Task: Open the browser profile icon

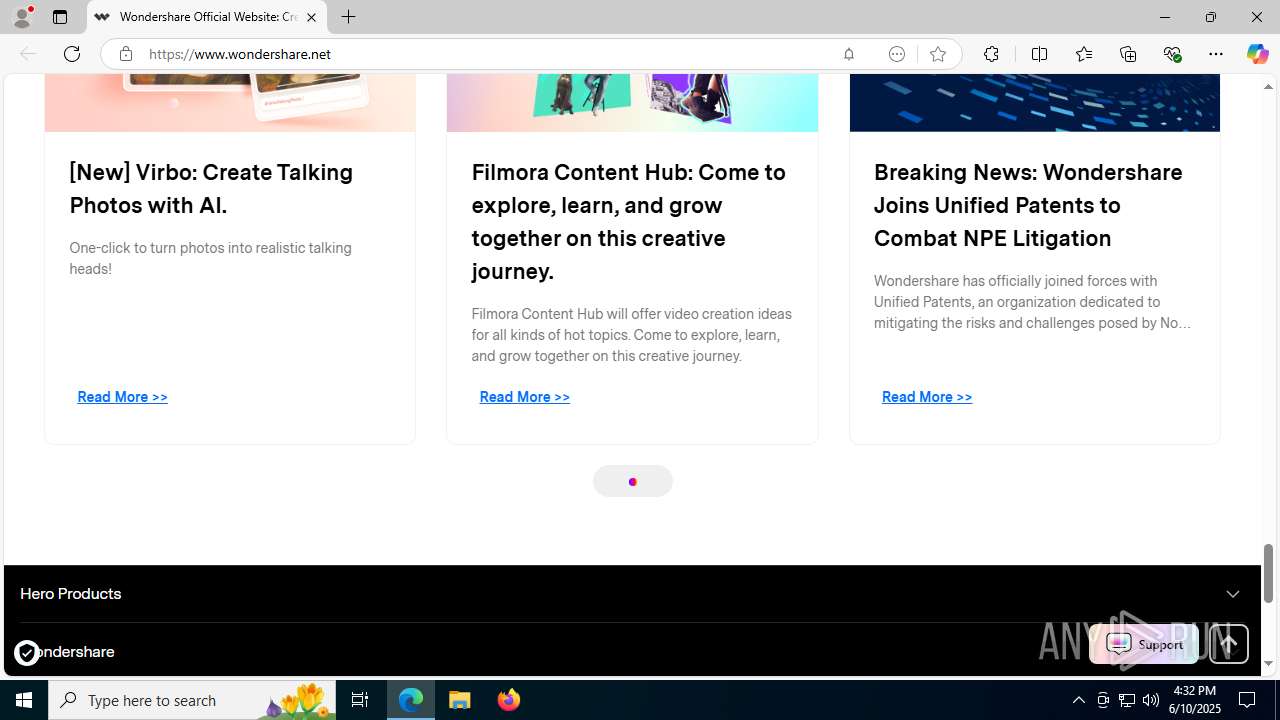Action: (x=22, y=17)
